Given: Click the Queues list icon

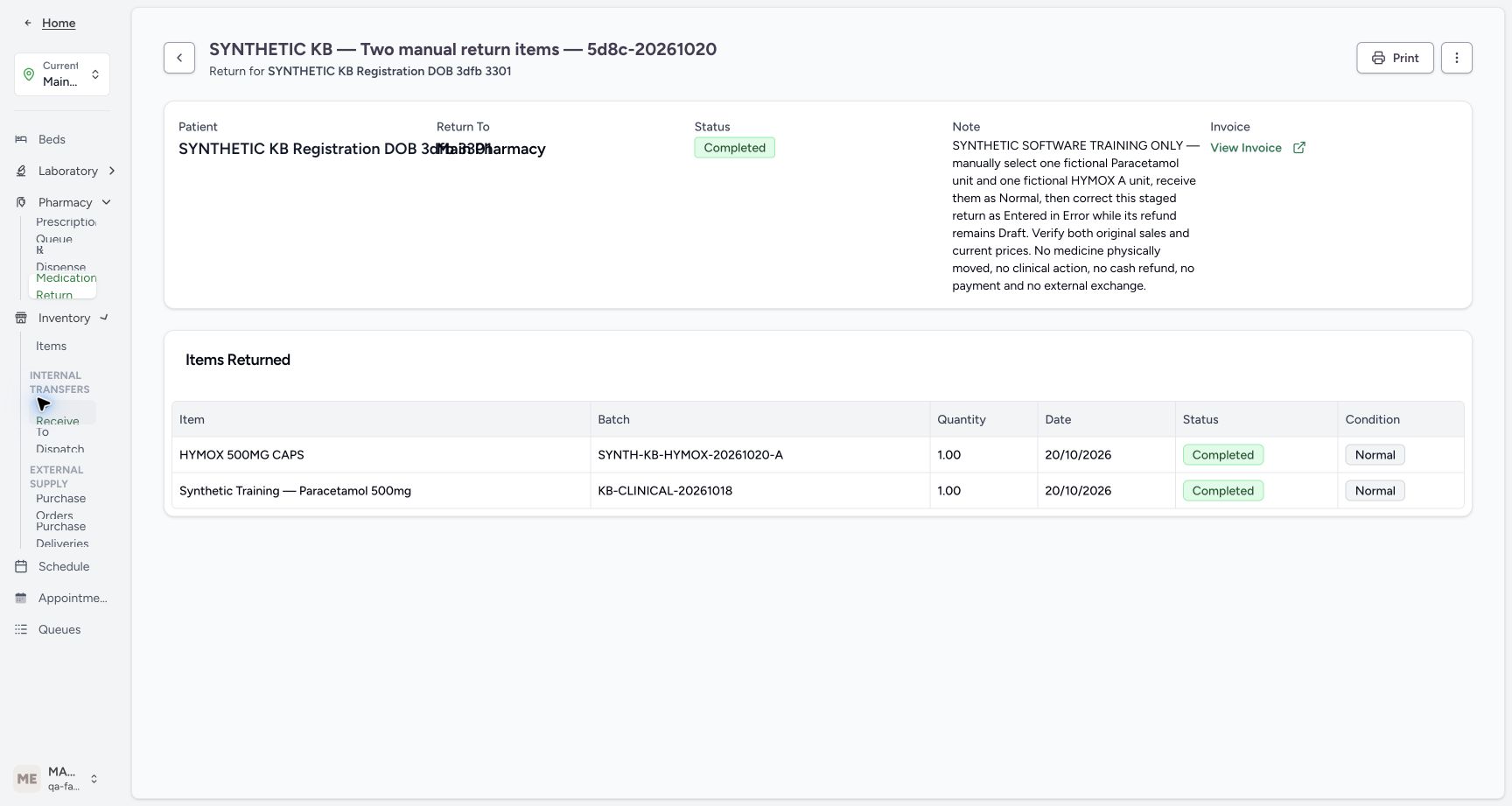Looking at the screenshot, I should pos(21,629).
